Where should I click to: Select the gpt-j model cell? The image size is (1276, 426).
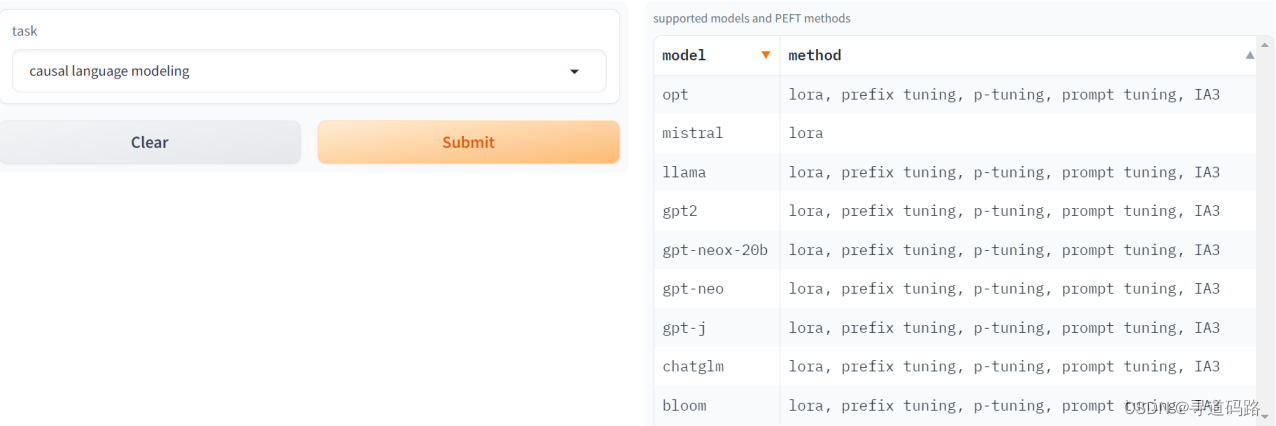click(x=717, y=328)
